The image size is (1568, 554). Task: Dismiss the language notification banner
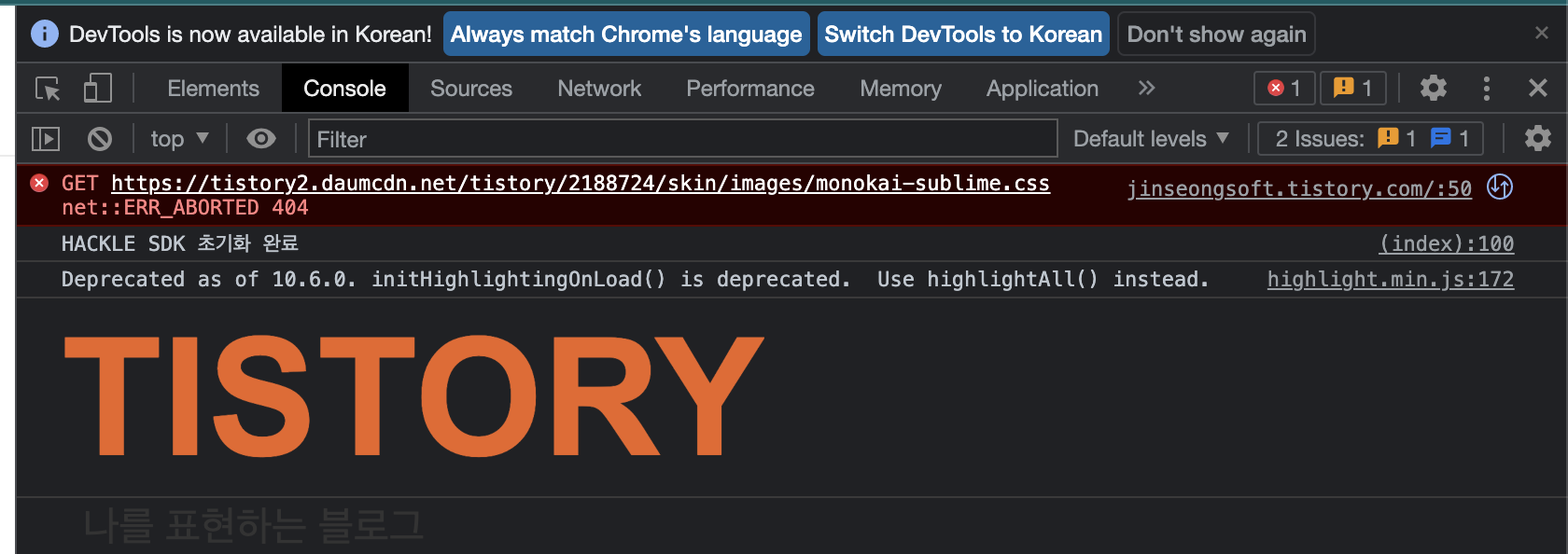pyautogui.click(x=1542, y=33)
